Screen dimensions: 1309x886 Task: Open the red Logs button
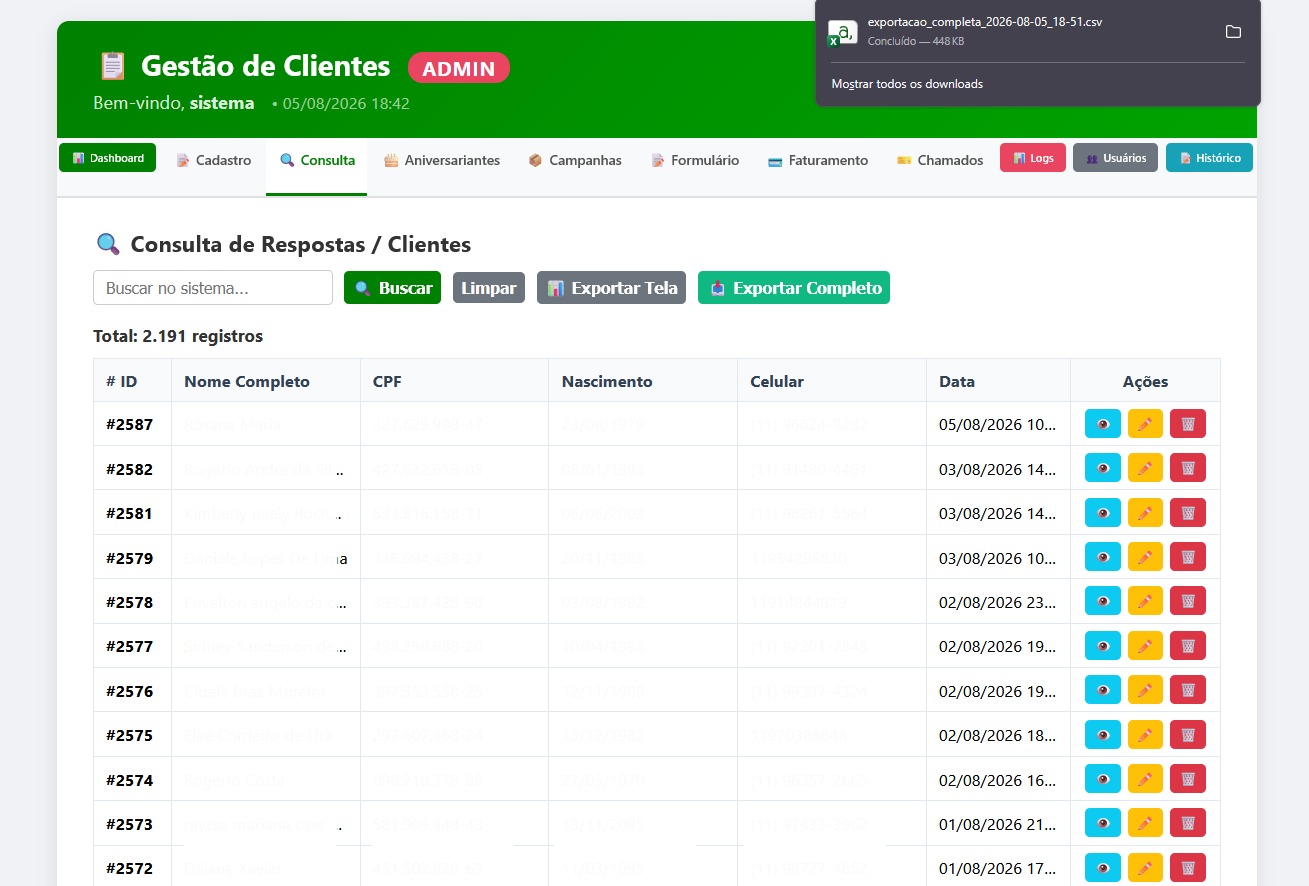click(1033, 158)
